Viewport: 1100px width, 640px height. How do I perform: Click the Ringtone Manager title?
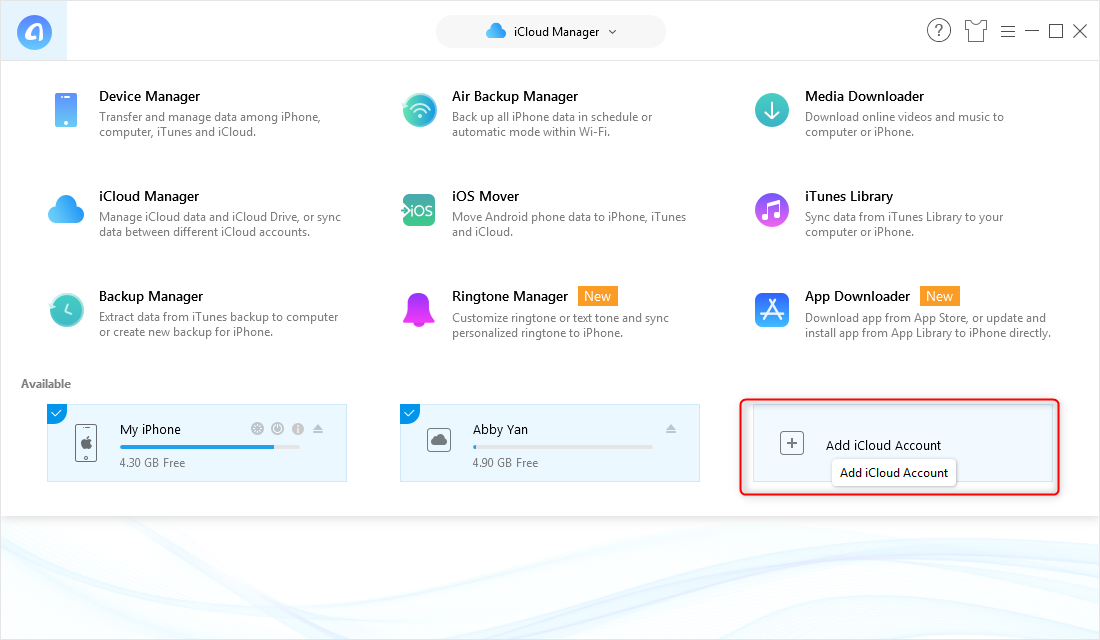tap(510, 296)
